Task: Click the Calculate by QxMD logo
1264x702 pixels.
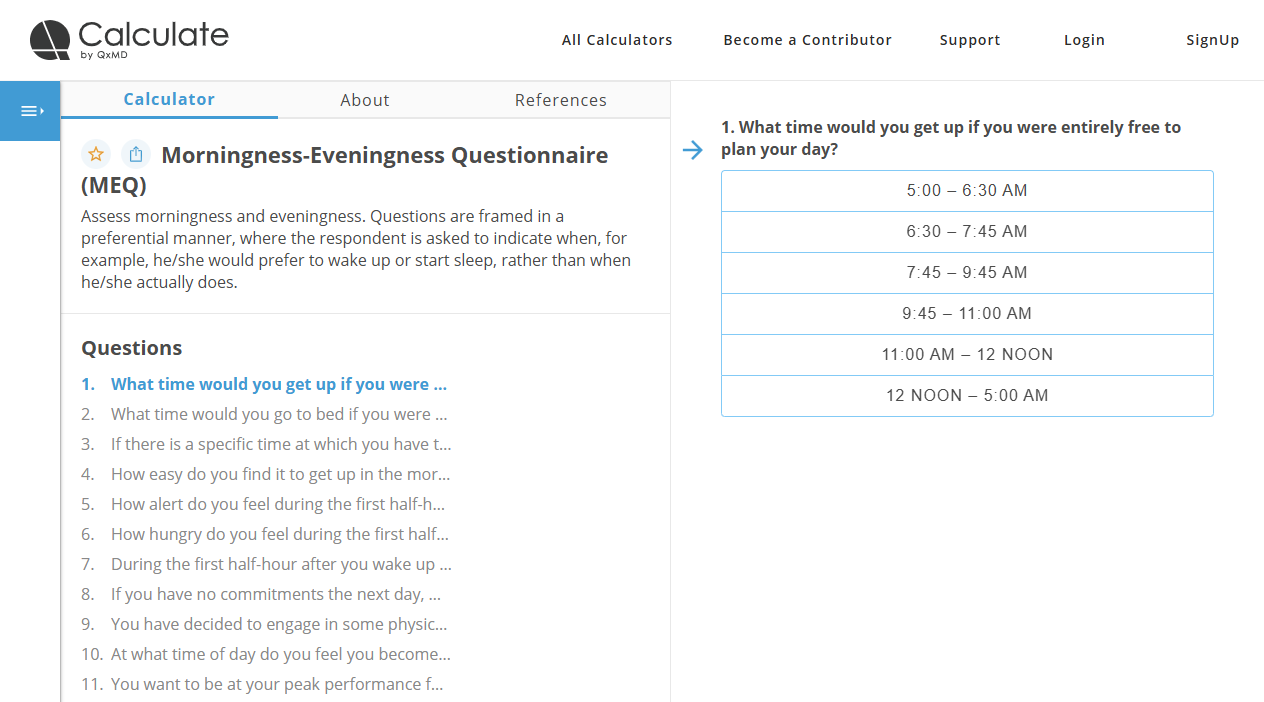Action: tap(129, 40)
